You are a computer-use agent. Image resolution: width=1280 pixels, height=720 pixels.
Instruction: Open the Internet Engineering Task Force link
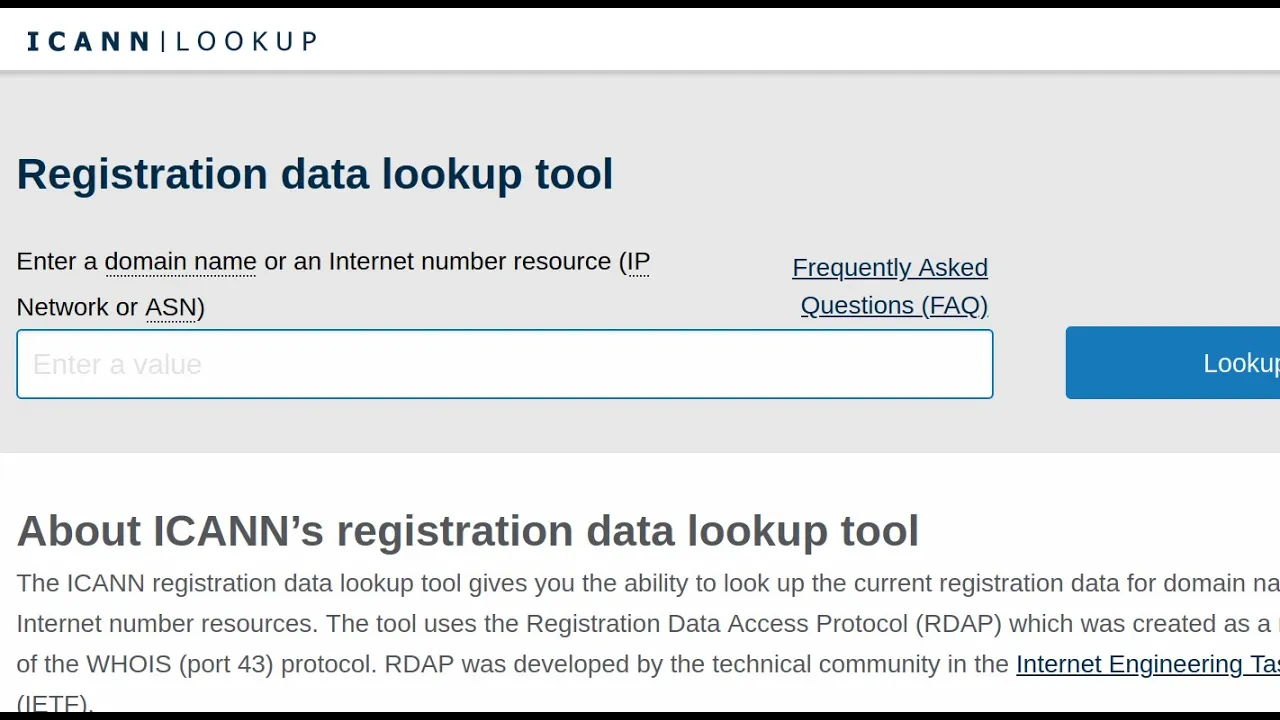pyautogui.click(x=1148, y=664)
